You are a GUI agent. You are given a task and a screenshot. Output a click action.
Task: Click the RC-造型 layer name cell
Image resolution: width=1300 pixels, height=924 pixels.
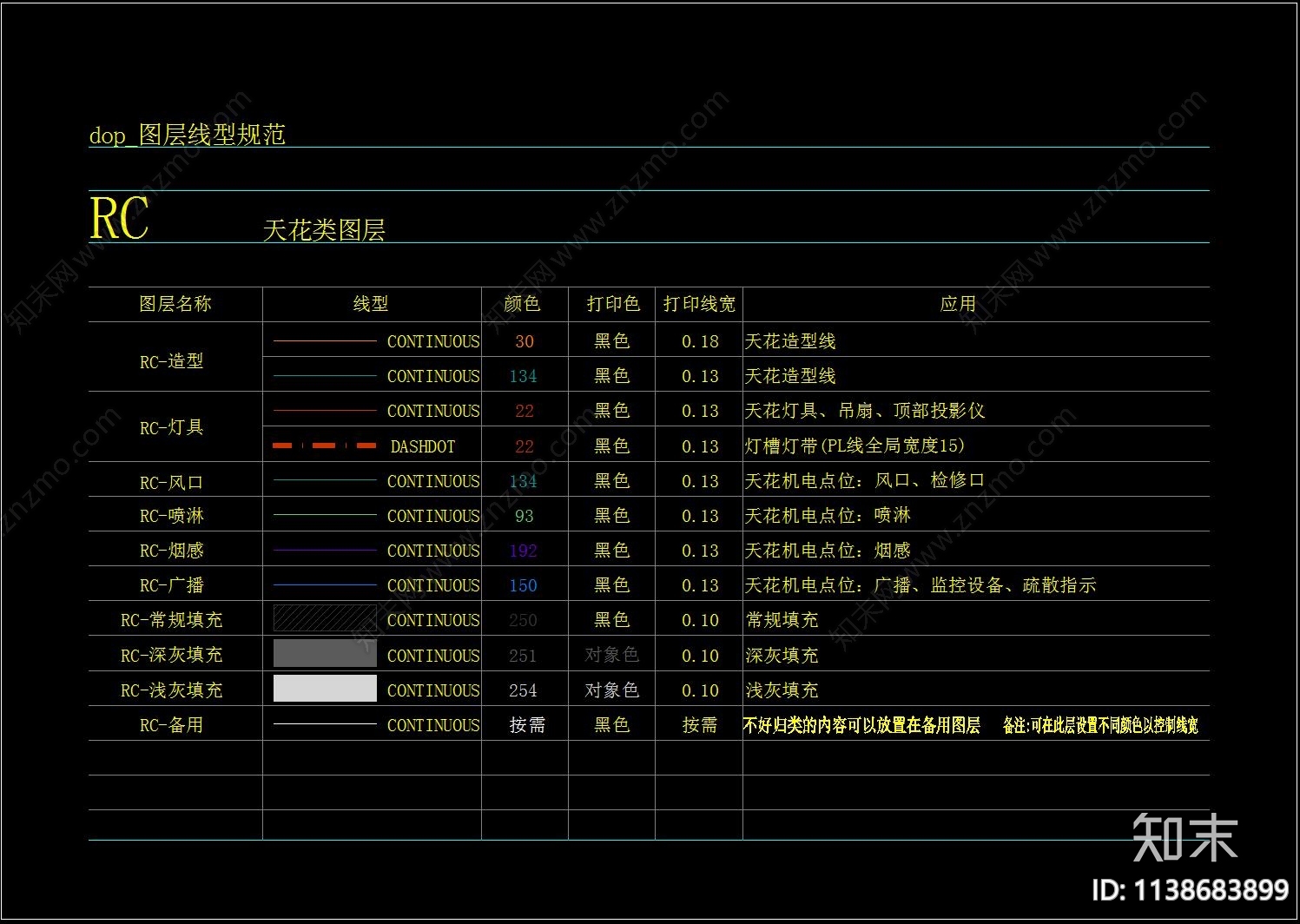click(172, 361)
